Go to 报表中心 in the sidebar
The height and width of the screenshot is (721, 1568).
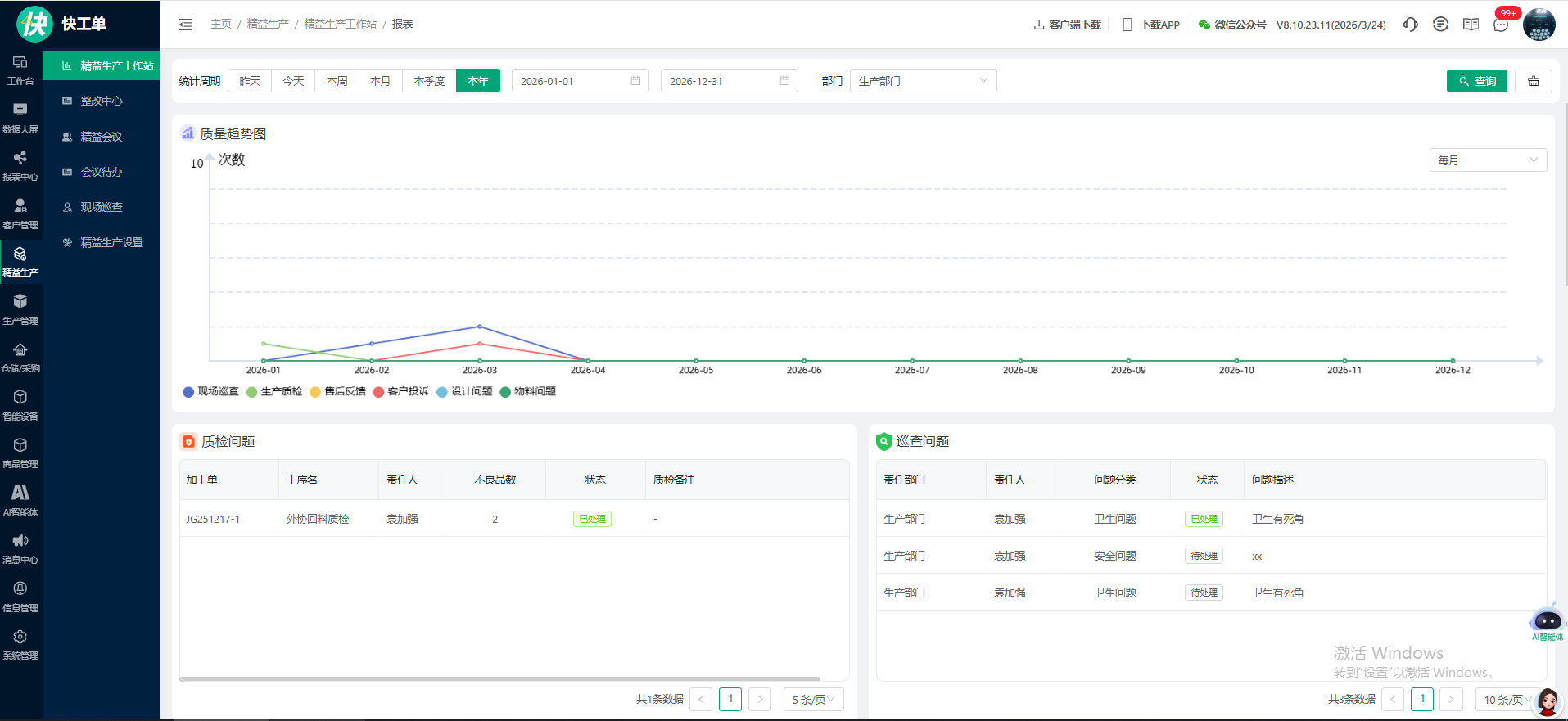click(20, 166)
